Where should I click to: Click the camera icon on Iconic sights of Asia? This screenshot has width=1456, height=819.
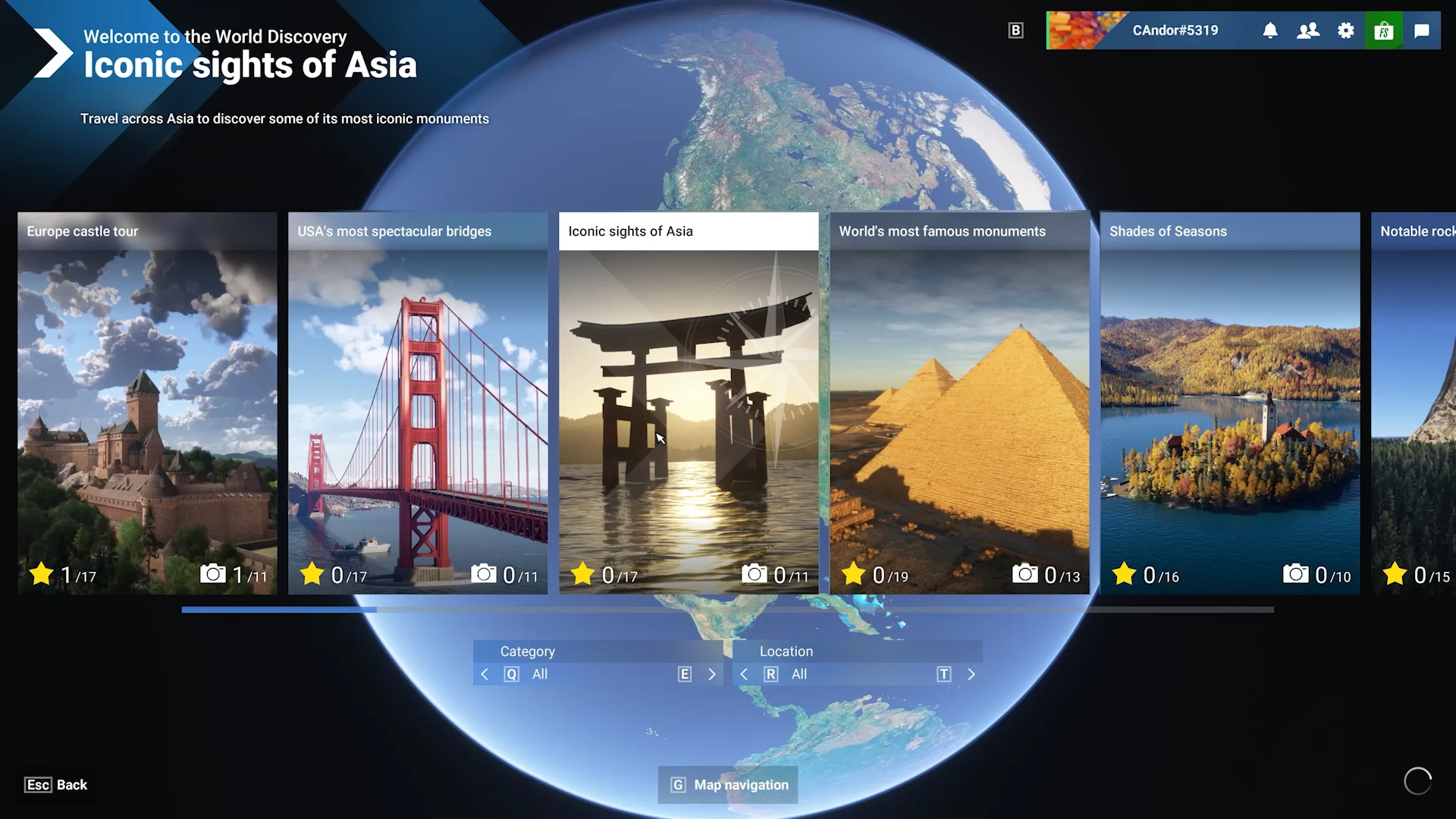coord(754,573)
